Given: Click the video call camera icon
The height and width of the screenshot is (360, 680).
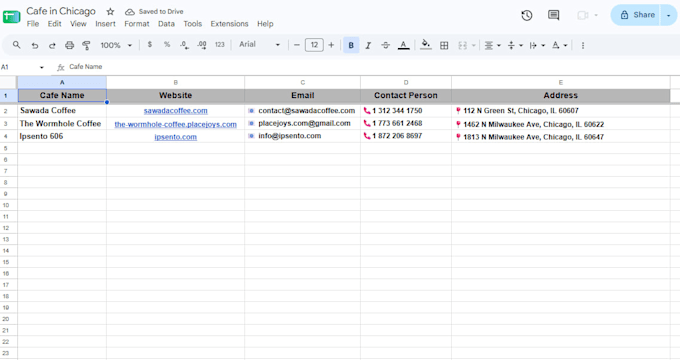Looking at the screenshot, I should point(582,15).
